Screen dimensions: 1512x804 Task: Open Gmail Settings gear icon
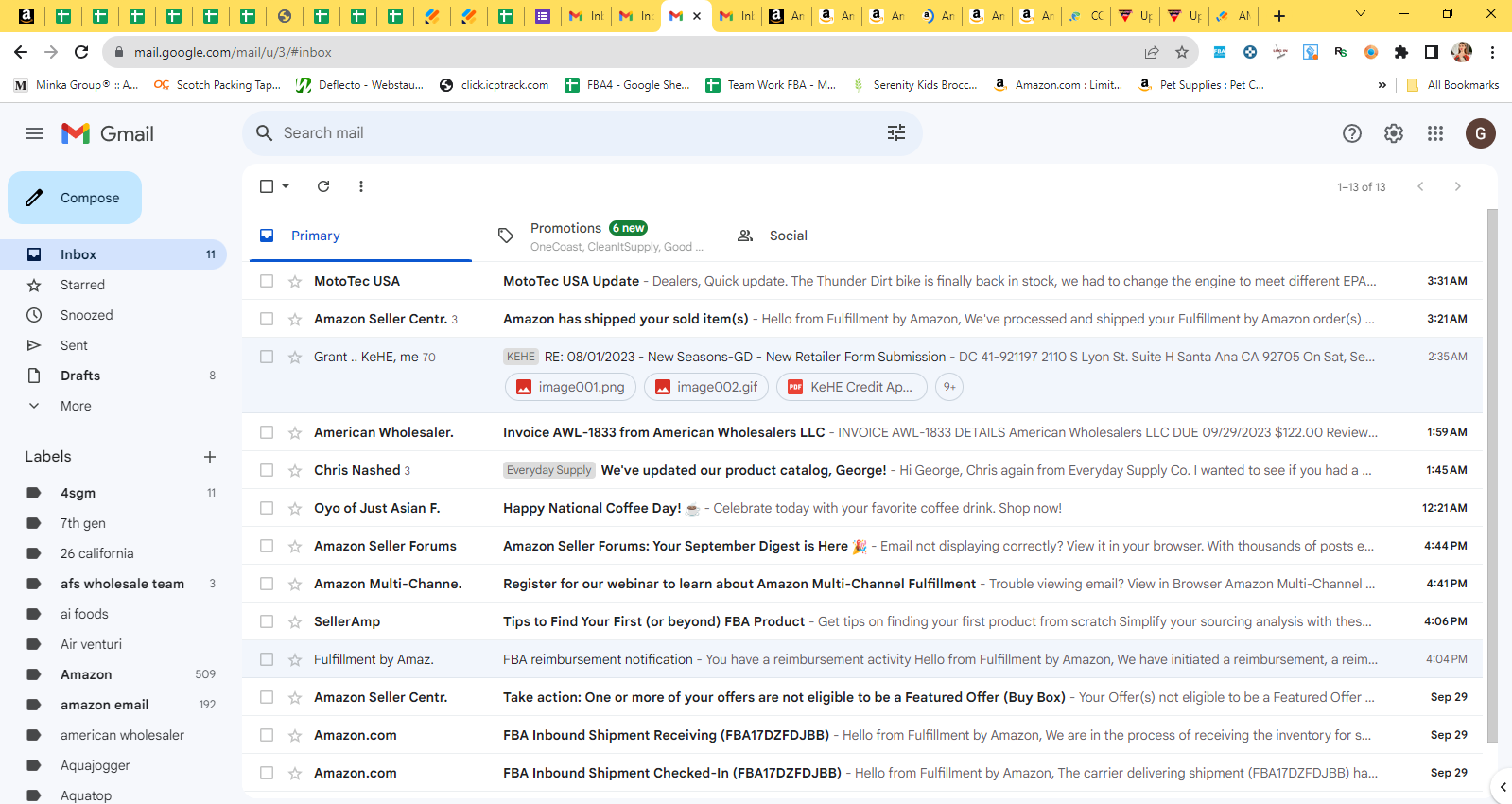[1394, 133]
